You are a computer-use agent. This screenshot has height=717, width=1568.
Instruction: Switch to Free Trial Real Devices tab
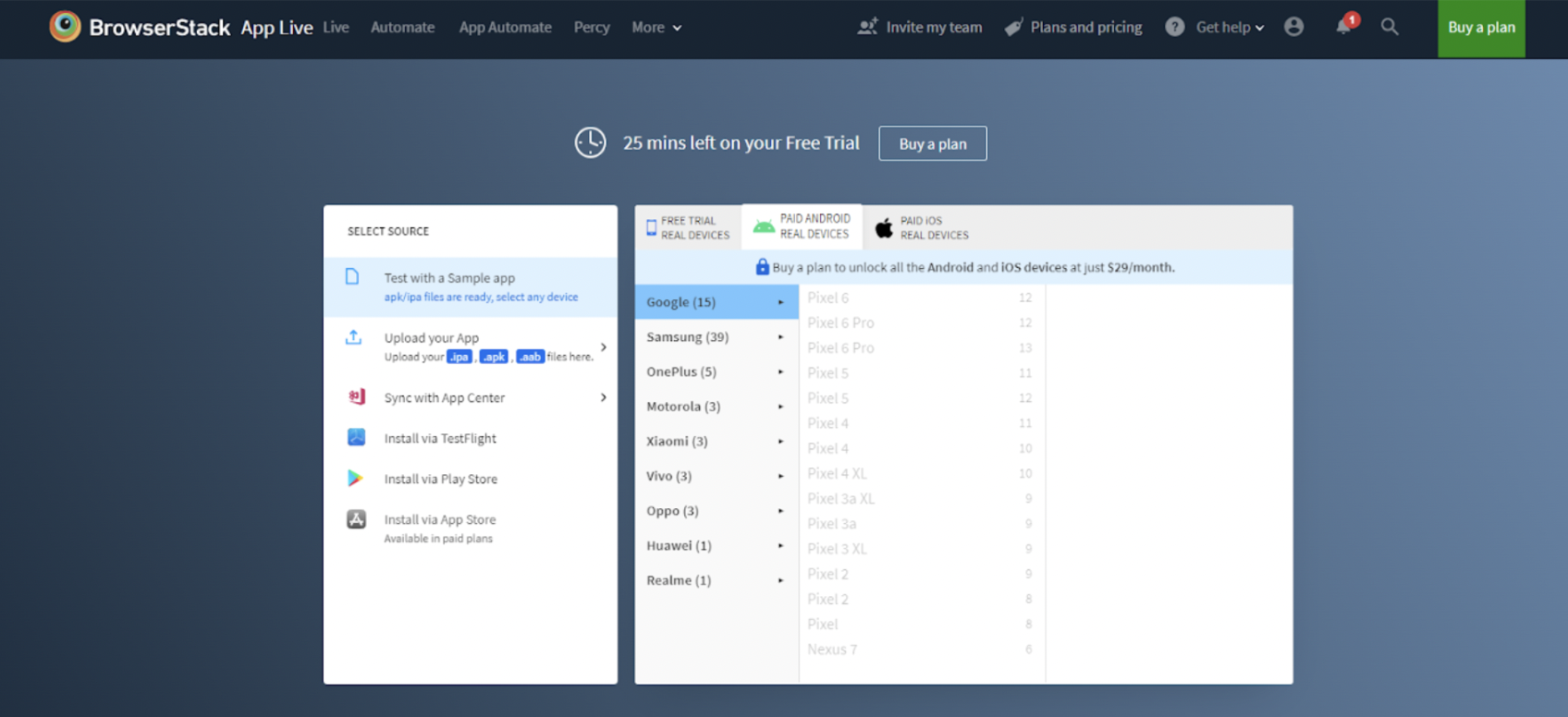[689, 228]
